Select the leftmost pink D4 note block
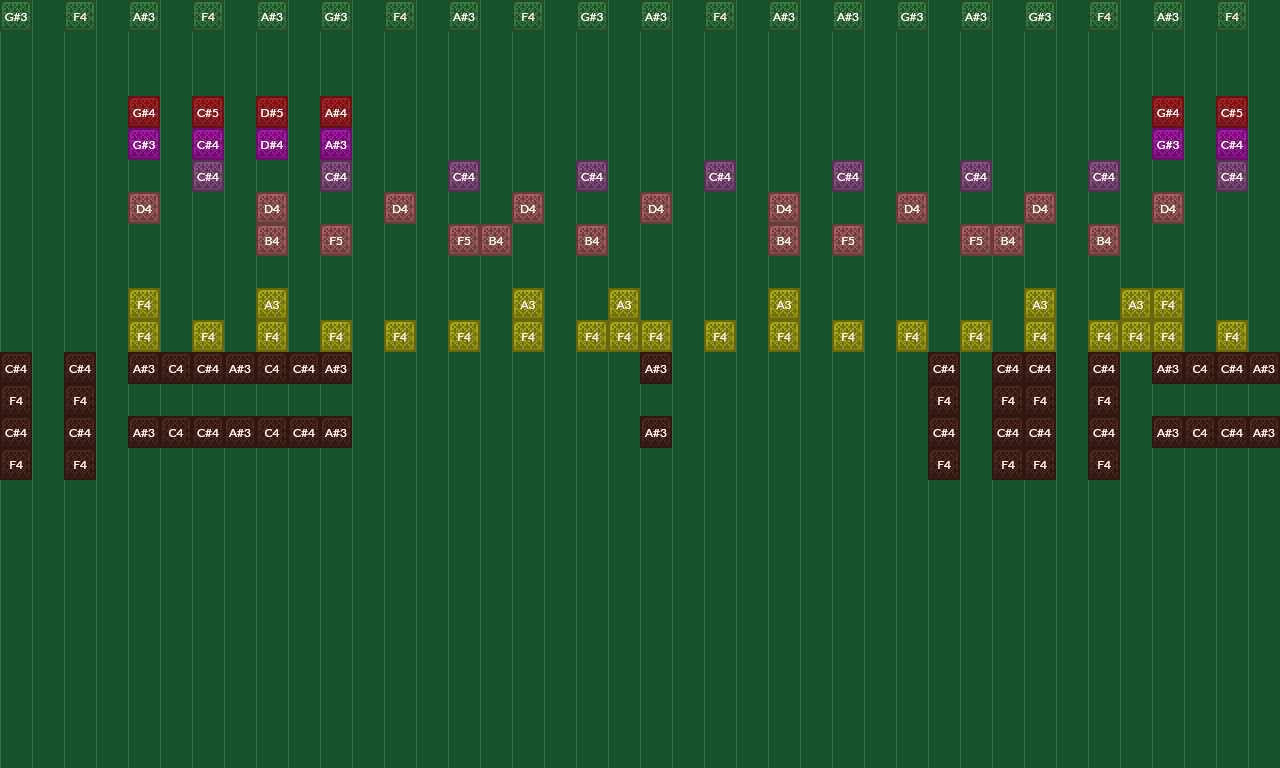Viewport: 1280px width, 768px height. [x=144, y=208]
